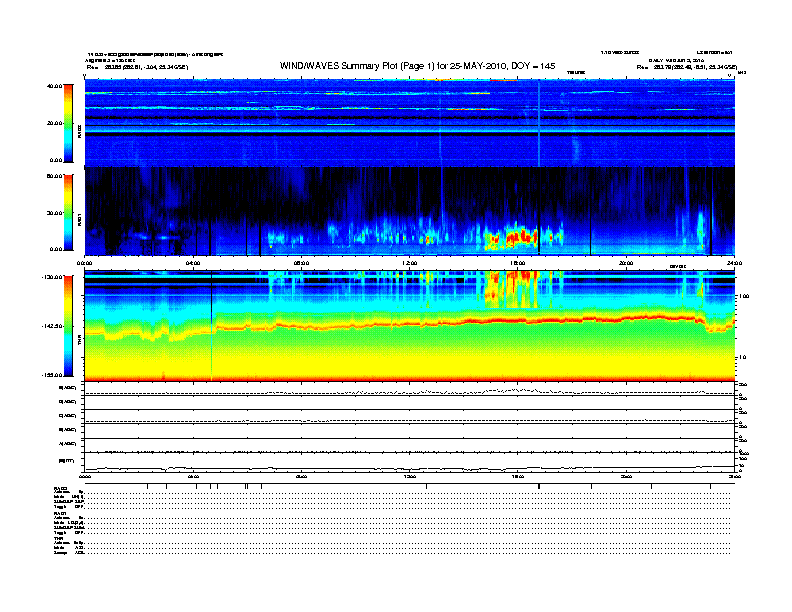
Task: Click the 12:00 time axis tick label
Action: (409, 263)
